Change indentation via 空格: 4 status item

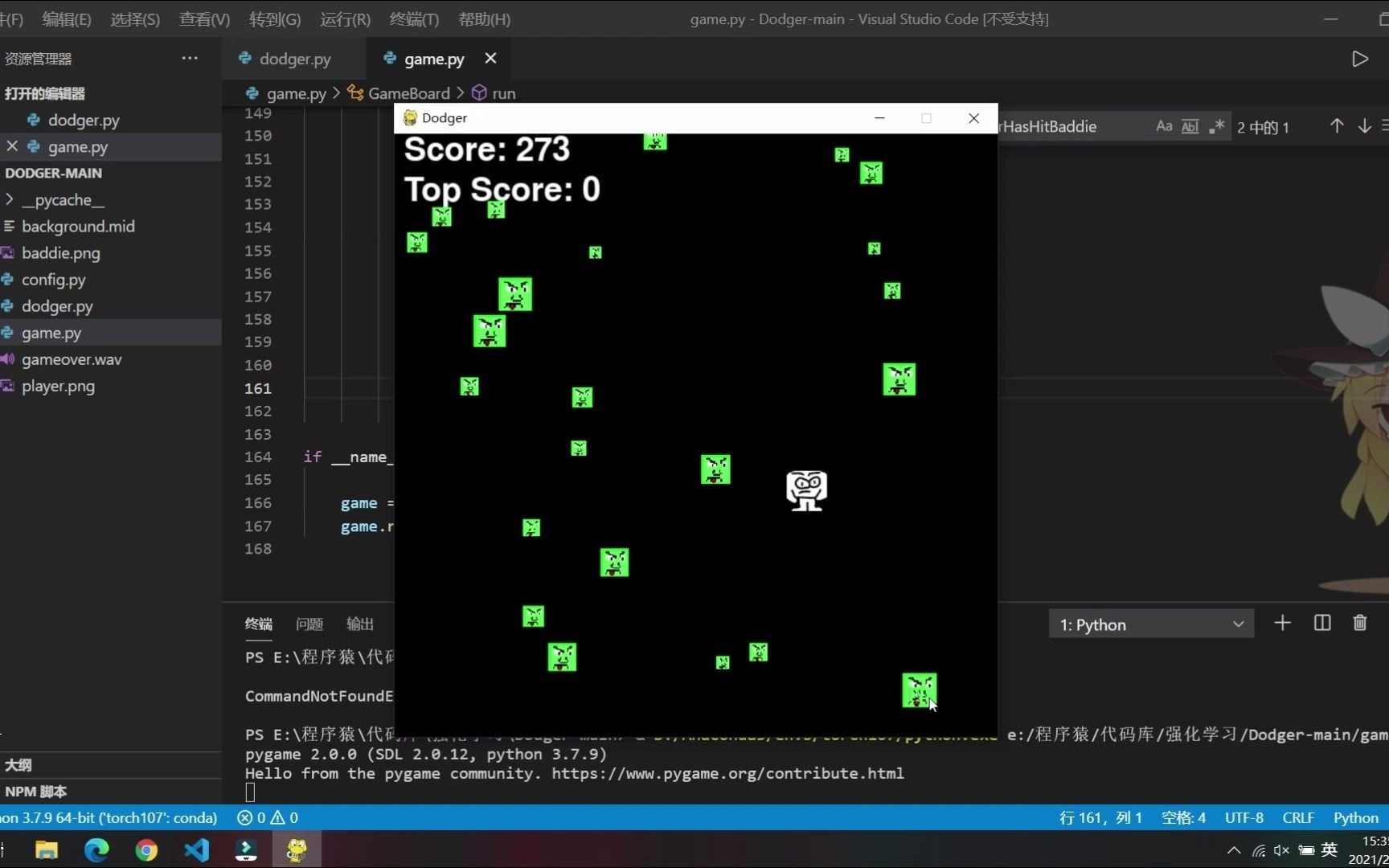point(1182,817)
